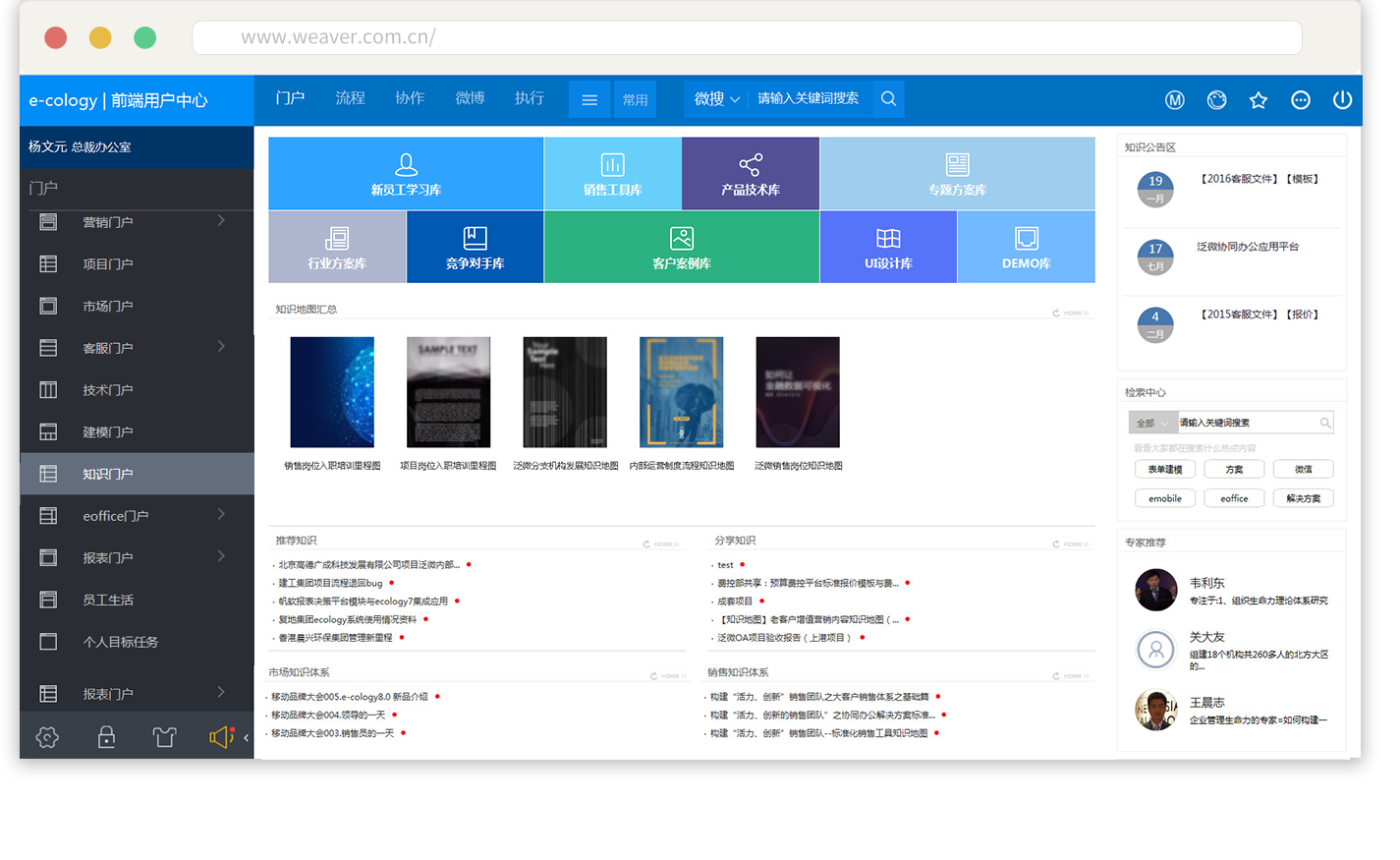Open the 销售岗位入职培训里程图 thumbnail
This screenshot has width=1400, height=860.
click(x=332, y=392)
